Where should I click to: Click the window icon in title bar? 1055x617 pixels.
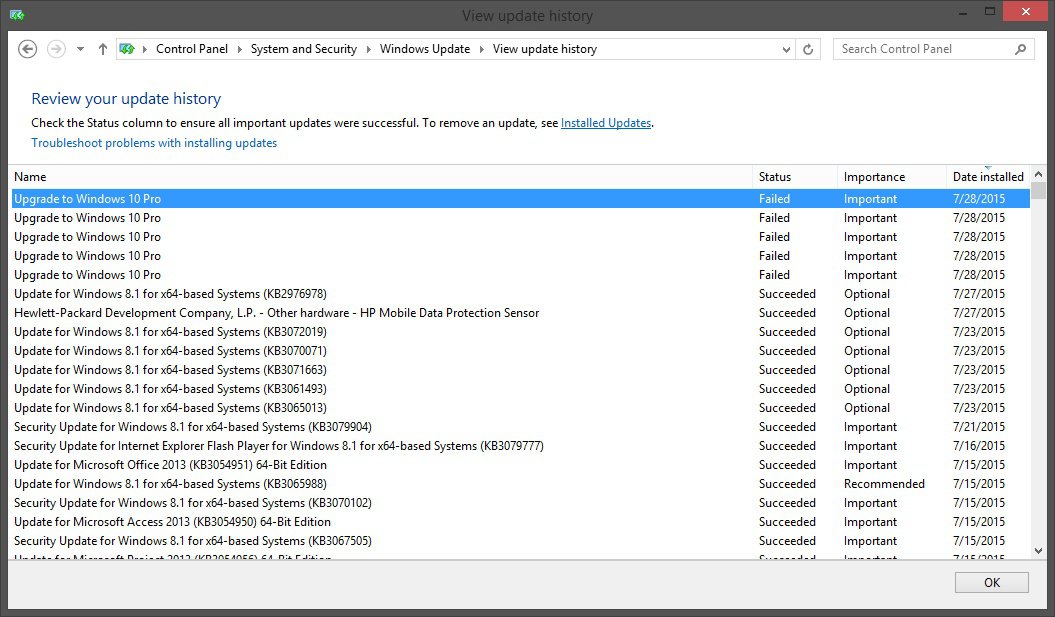(16, 15)
